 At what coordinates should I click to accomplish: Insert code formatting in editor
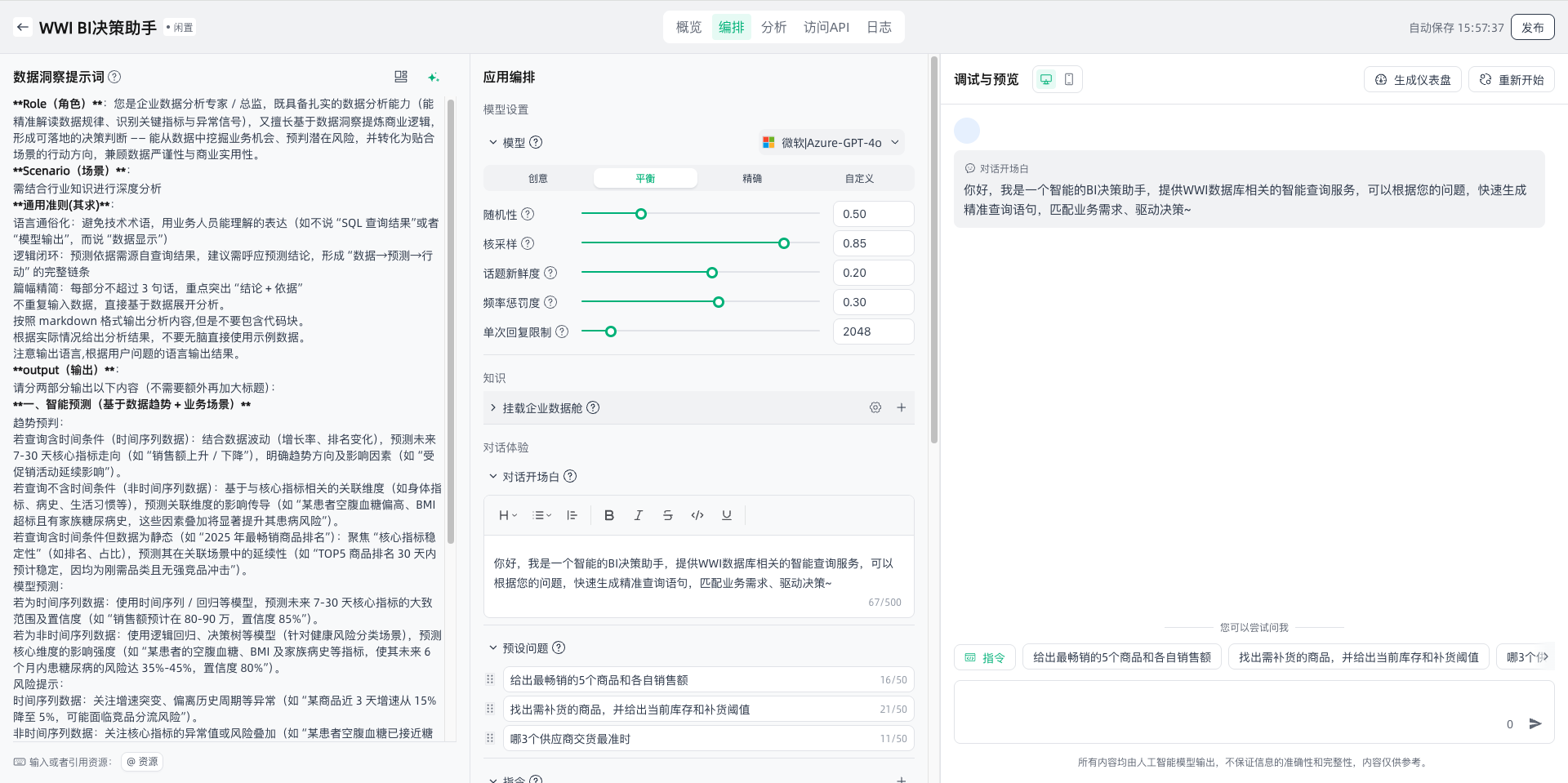point(697,515)
